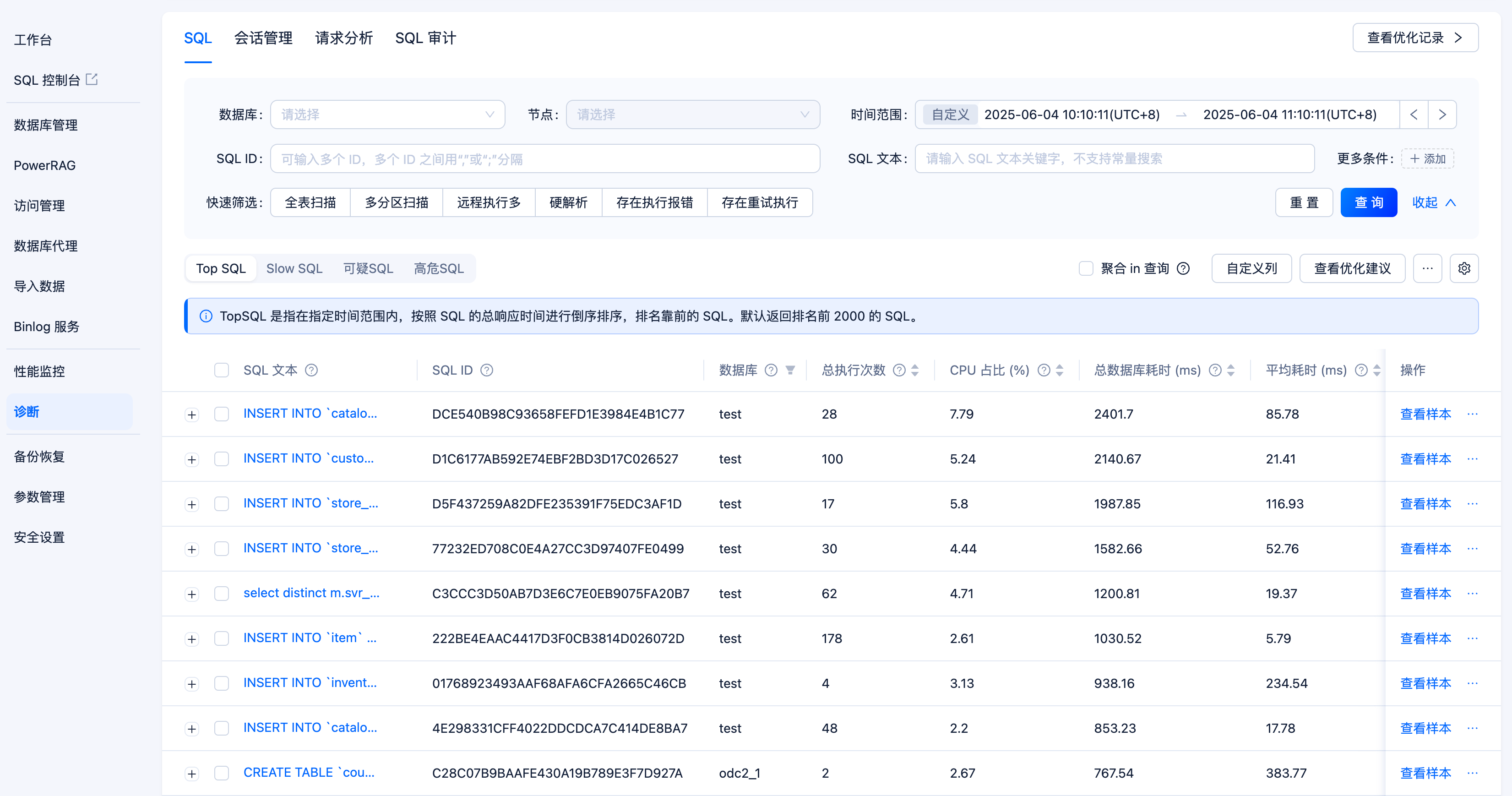The height and width of the screenshot is (796, 1512).
Task: Expand the first INSERT INTO catalo row
Action: pos(191,414)
